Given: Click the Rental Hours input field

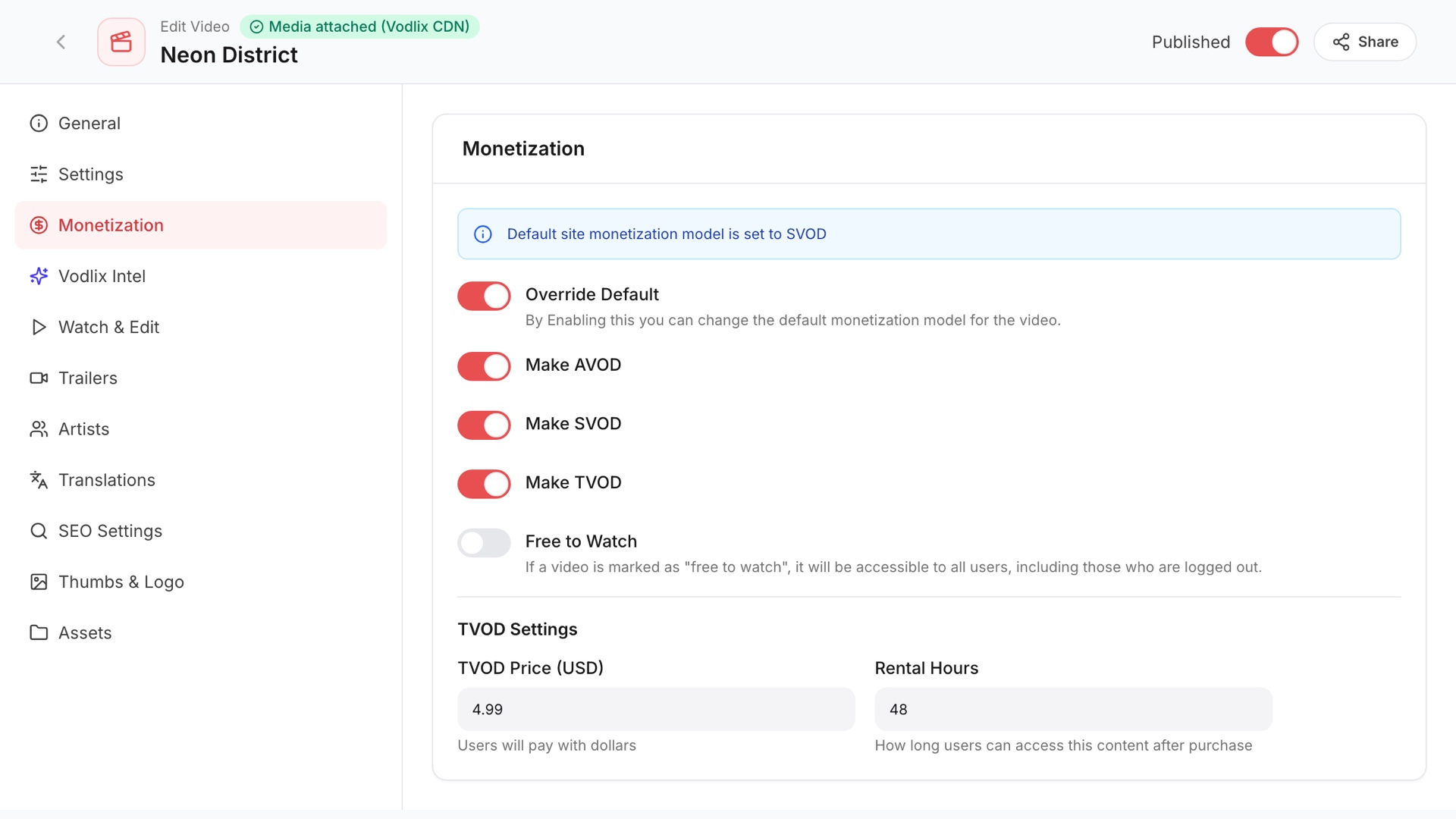Looking at the screenshot, I should 1073,709.
